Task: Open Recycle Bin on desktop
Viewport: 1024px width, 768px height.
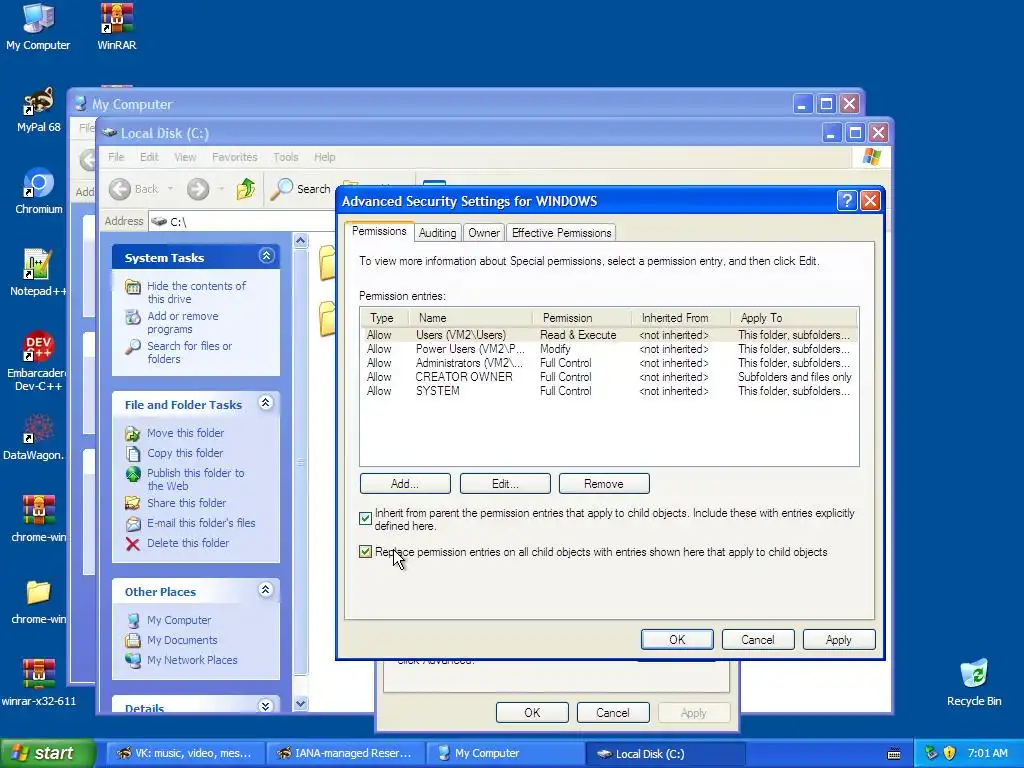Action: (x=974, y=683)
